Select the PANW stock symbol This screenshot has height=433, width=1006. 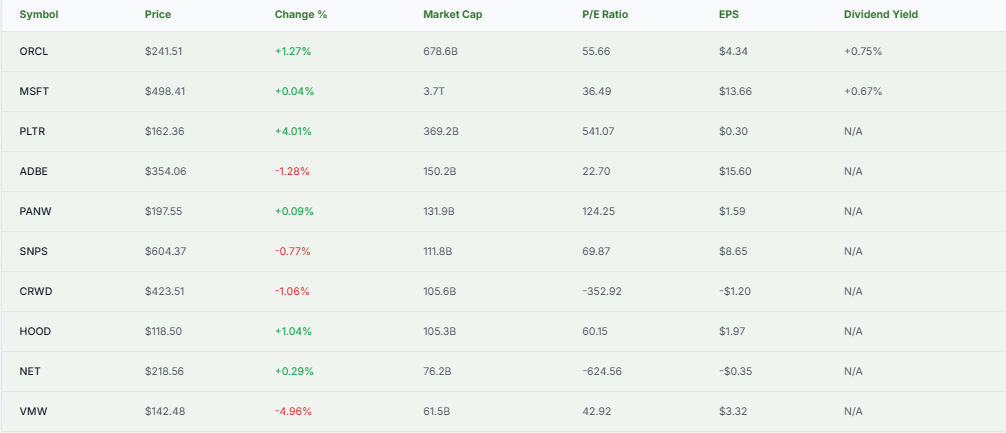point(36,211)
